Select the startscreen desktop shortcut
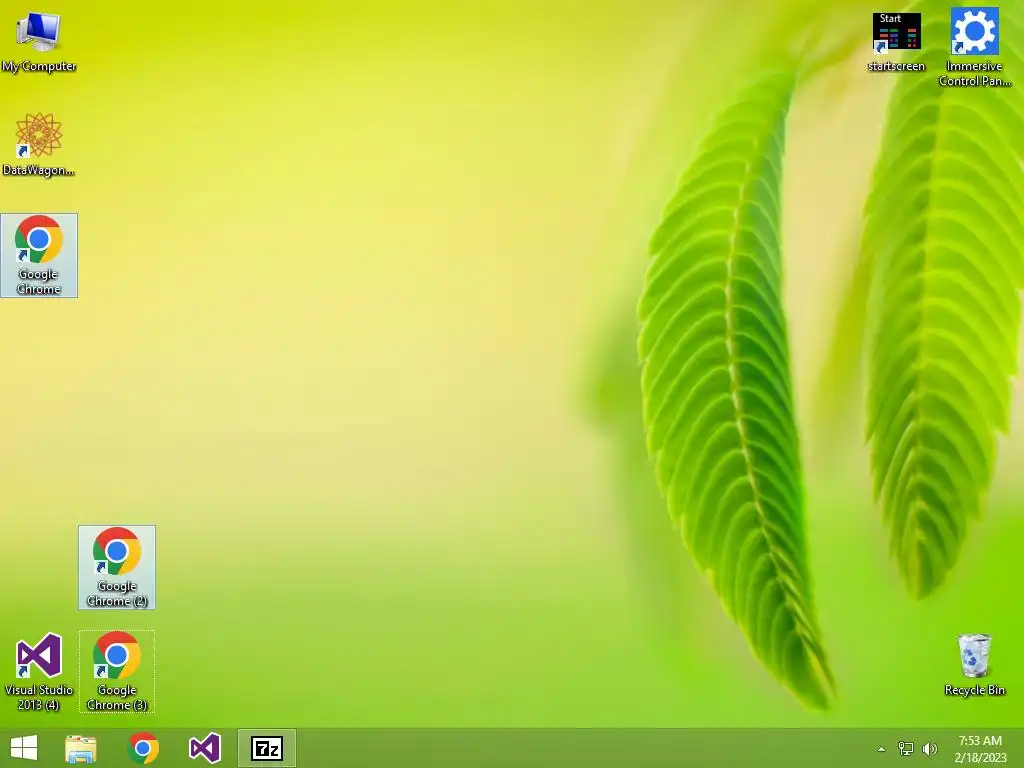The height and width of the screenshot is (768, 1024). 897,42
